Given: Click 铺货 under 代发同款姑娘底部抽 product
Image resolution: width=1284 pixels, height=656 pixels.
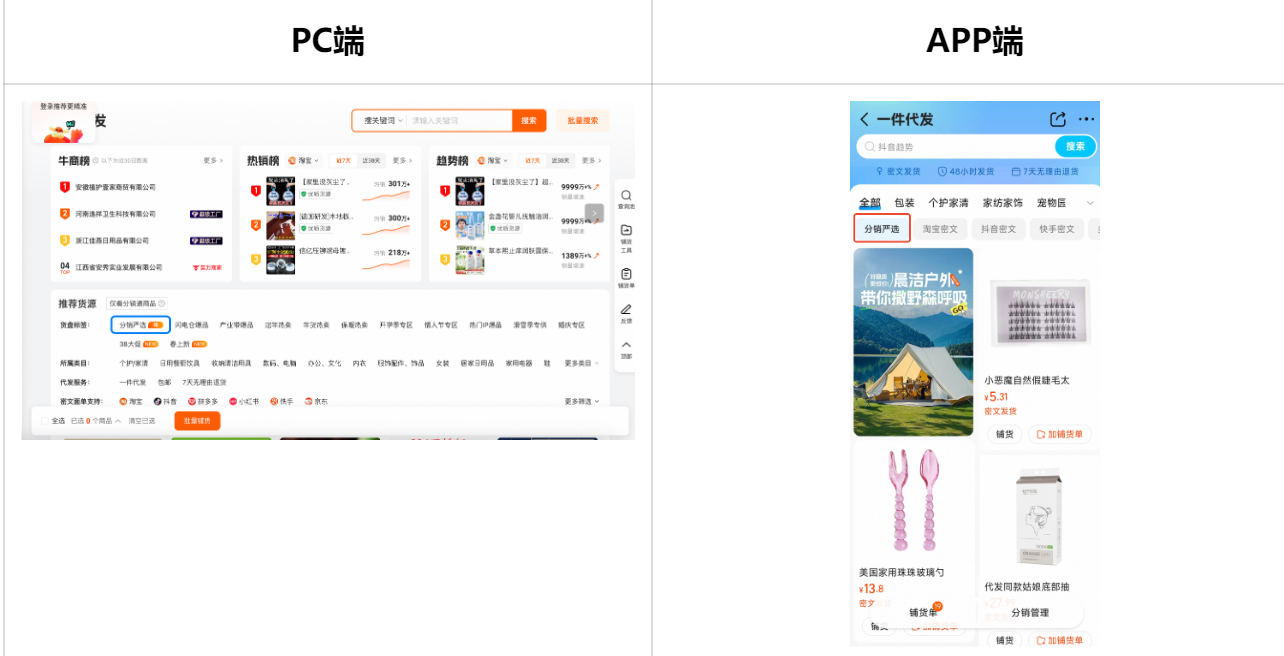Looking at the screenshot, I should pyautogui.click(x=1003, y=640).
